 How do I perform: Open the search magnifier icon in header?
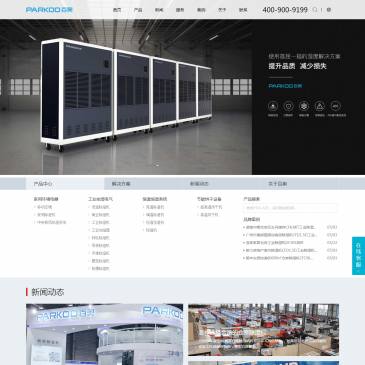315,10
